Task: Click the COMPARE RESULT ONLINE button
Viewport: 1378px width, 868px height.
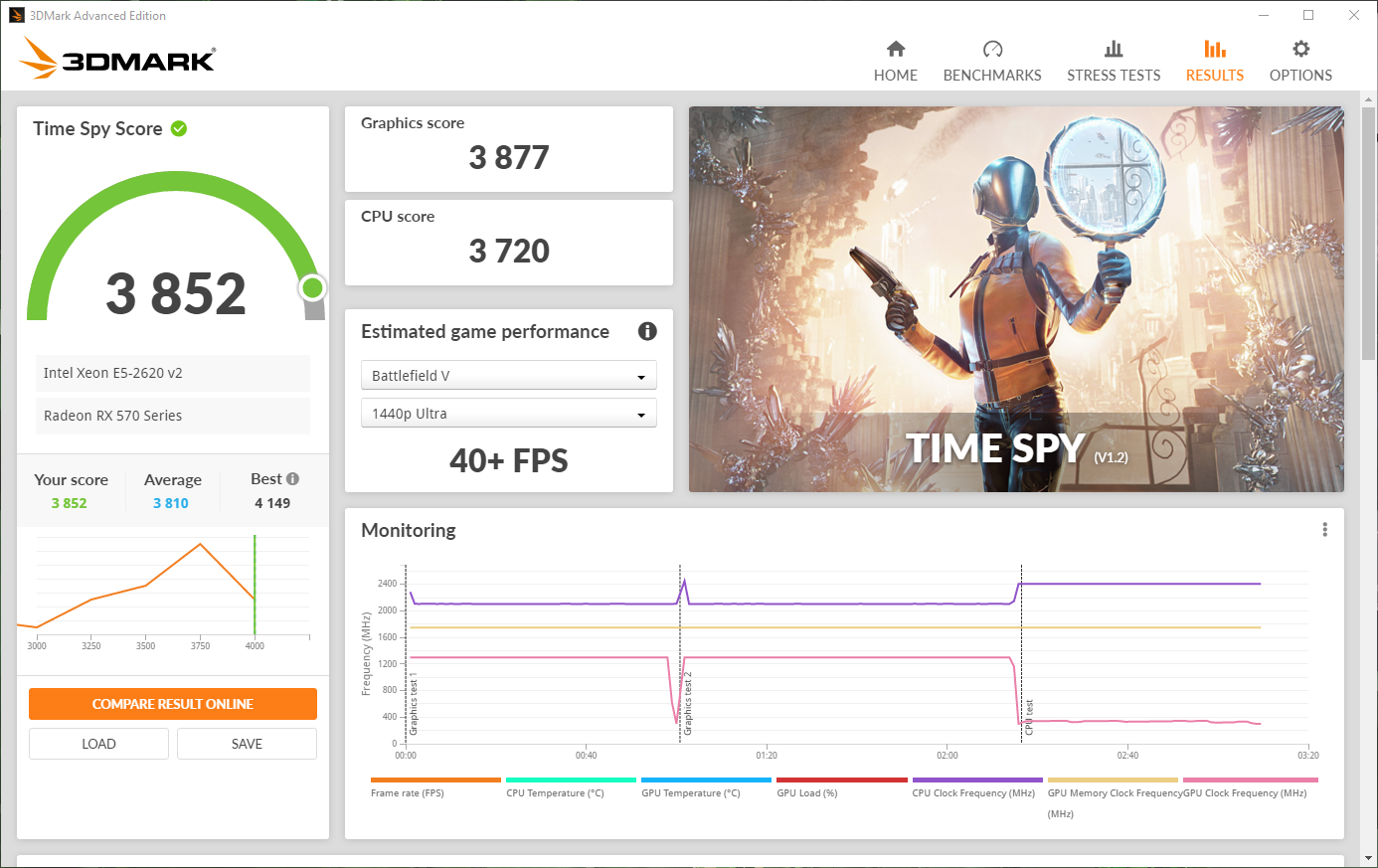Action: (172, 703)
